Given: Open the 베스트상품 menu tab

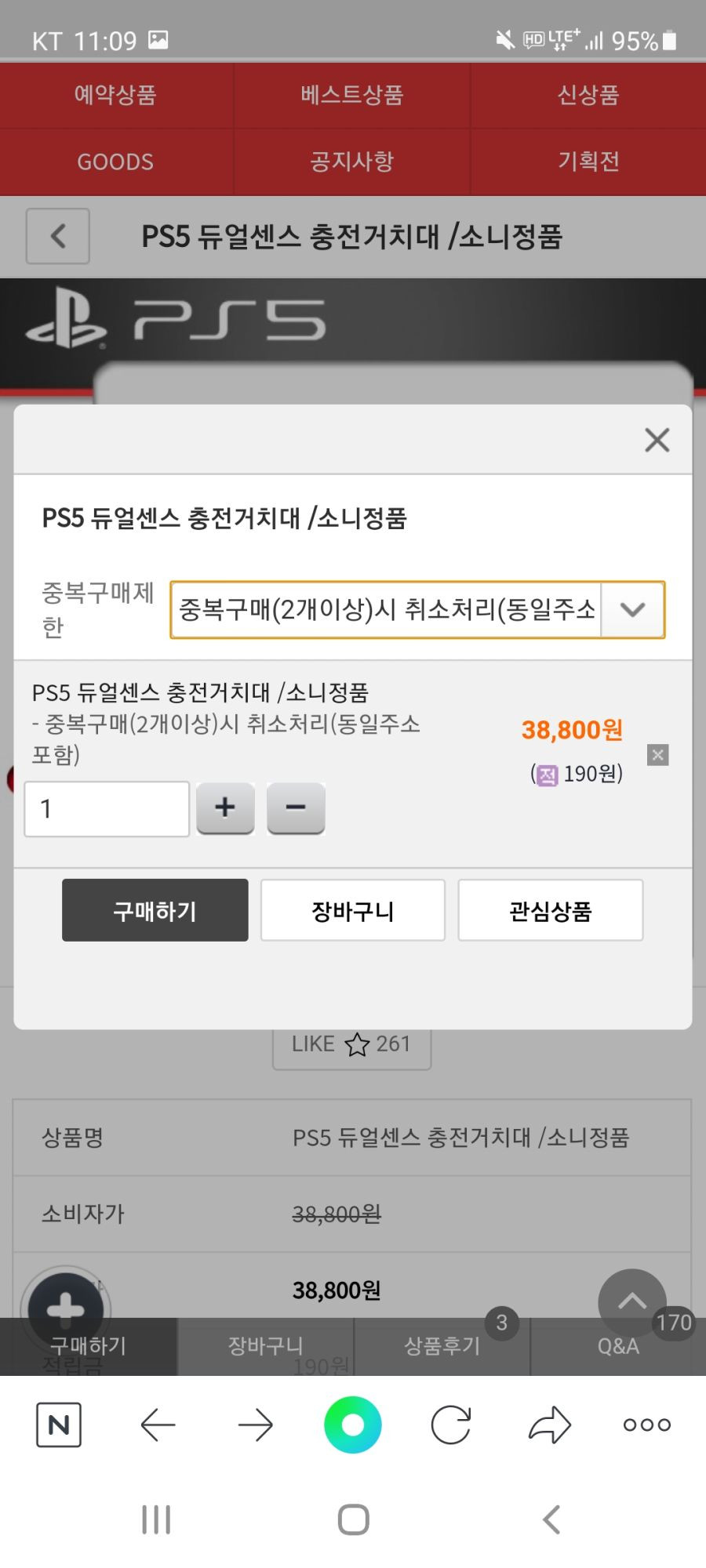Looking at the screenshot, I should coord(352,95).
